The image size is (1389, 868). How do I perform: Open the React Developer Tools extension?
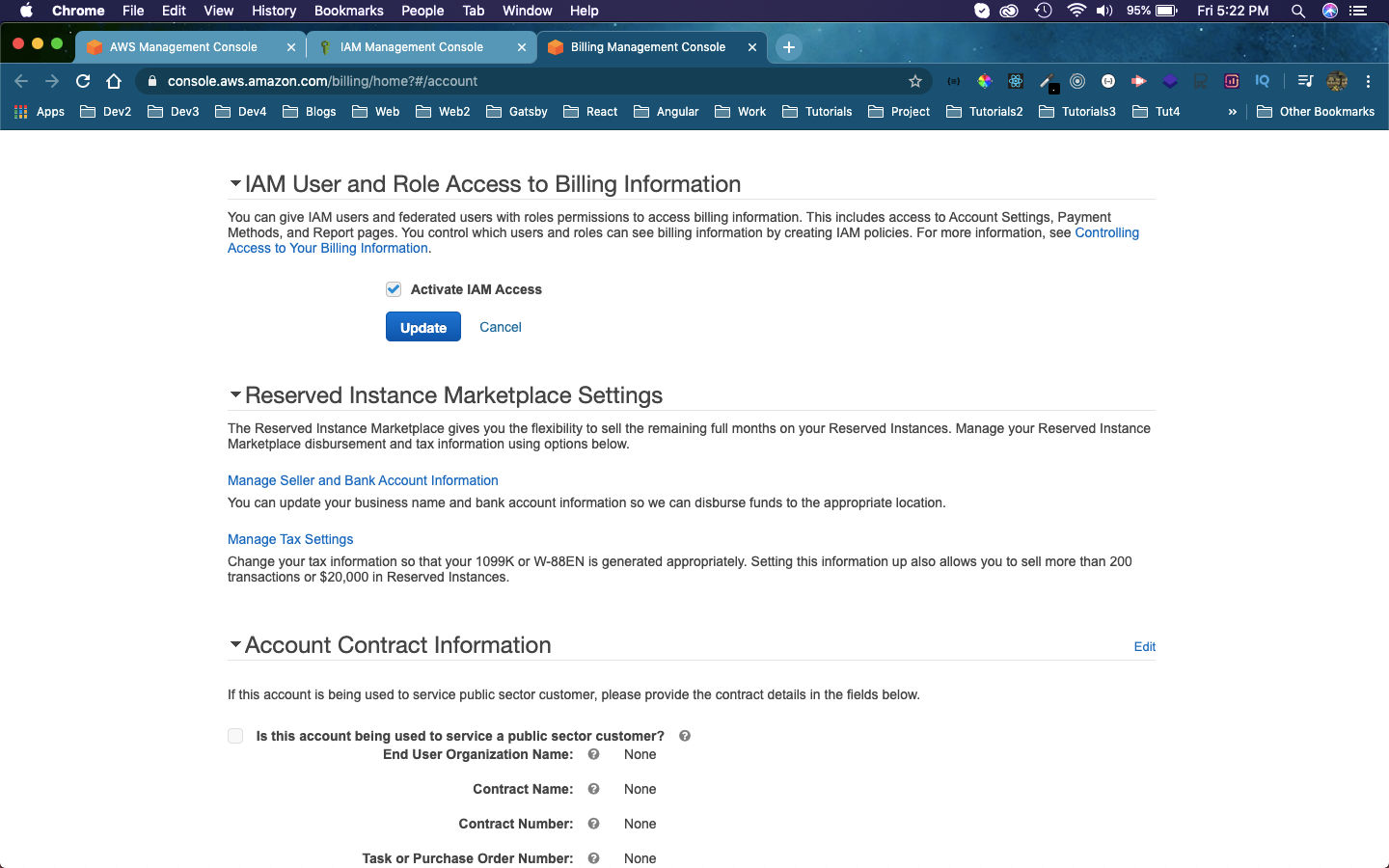tap(1016, 81)
